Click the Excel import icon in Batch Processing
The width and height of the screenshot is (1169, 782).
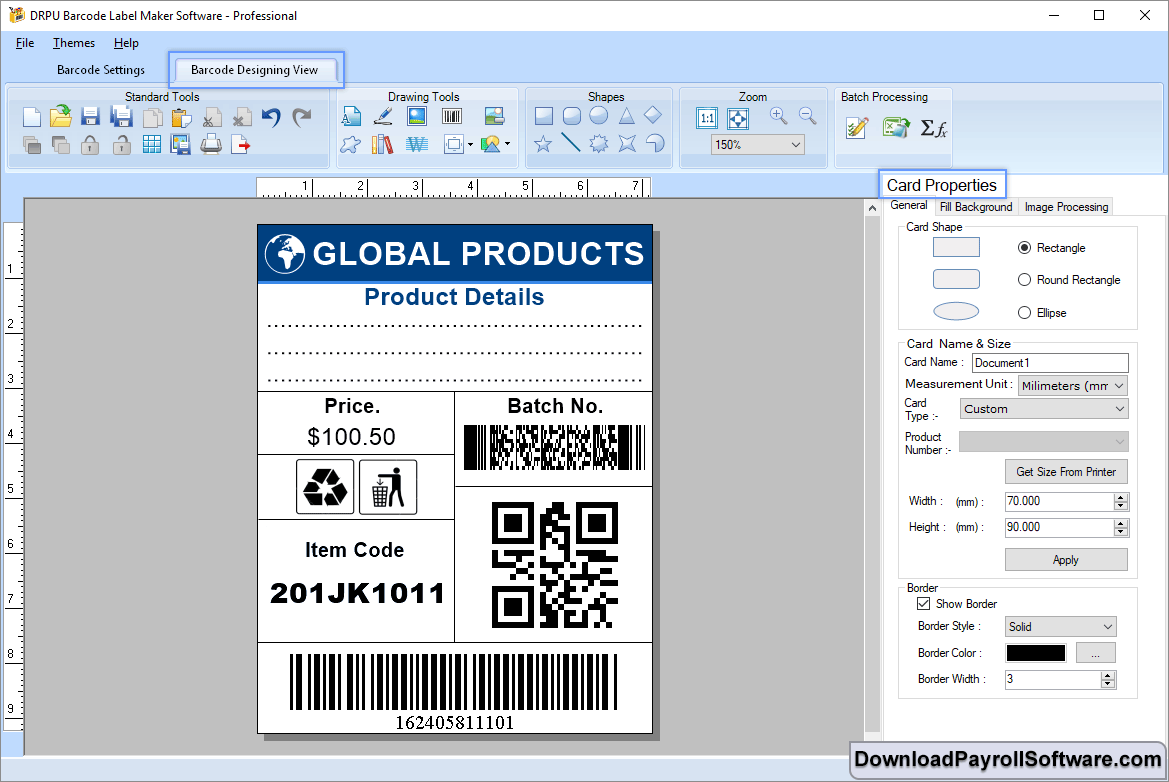pos(895,127)
